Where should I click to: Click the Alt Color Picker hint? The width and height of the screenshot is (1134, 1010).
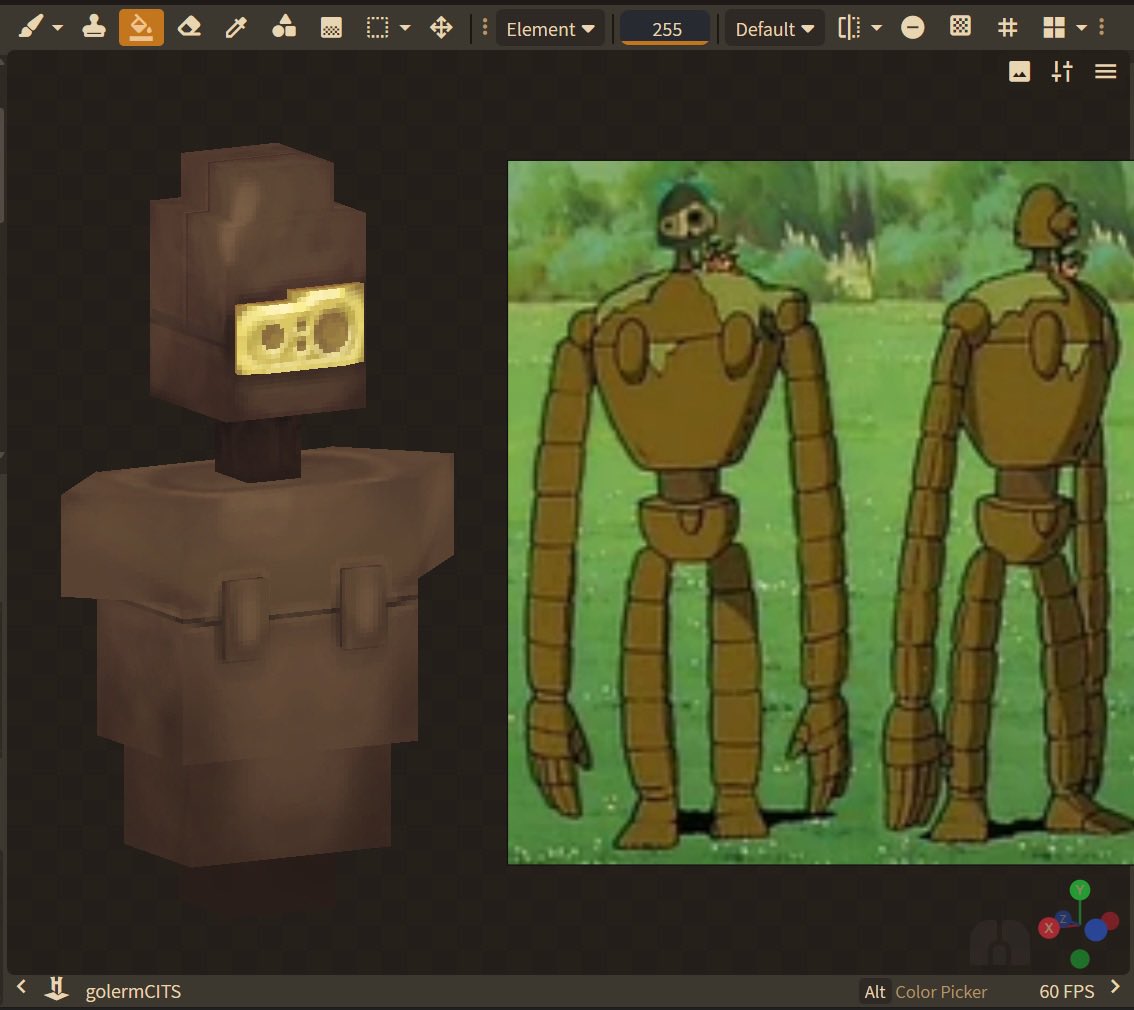click(x=925, y=992)
